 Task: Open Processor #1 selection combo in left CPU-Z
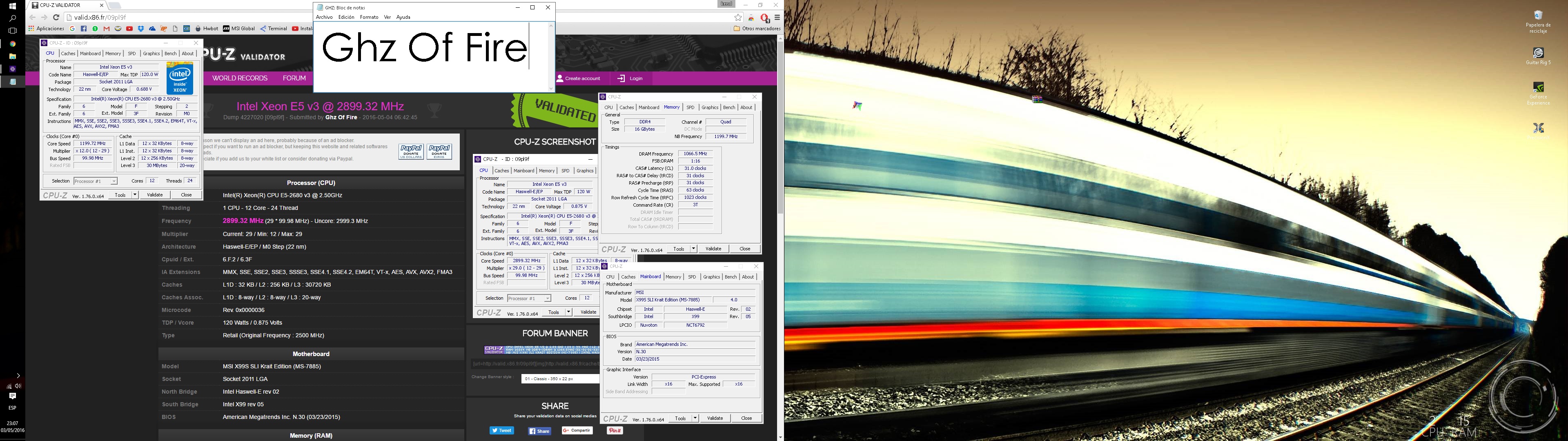pos(95,181)
